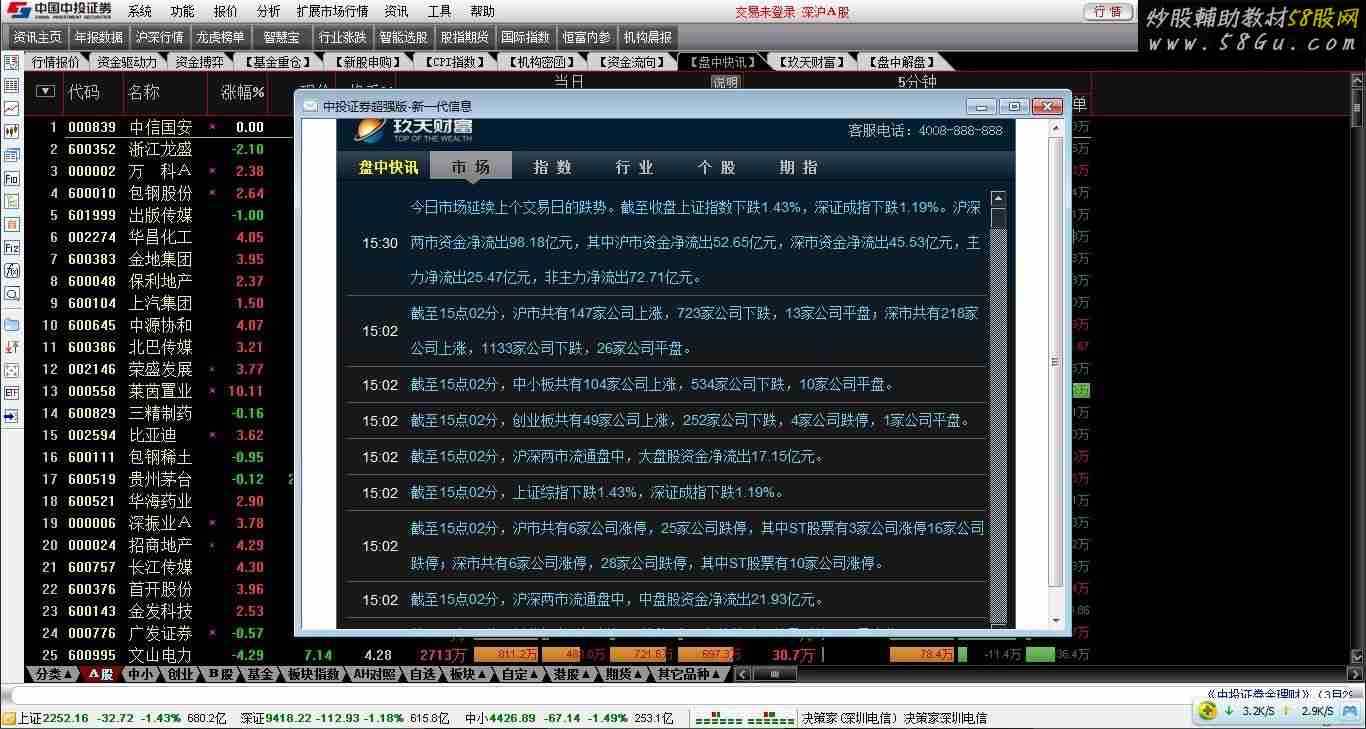Click the 行情 button at top right
Image resolution: width=1366 pixels, height=729 pixels.
(x=1108, y=12)
